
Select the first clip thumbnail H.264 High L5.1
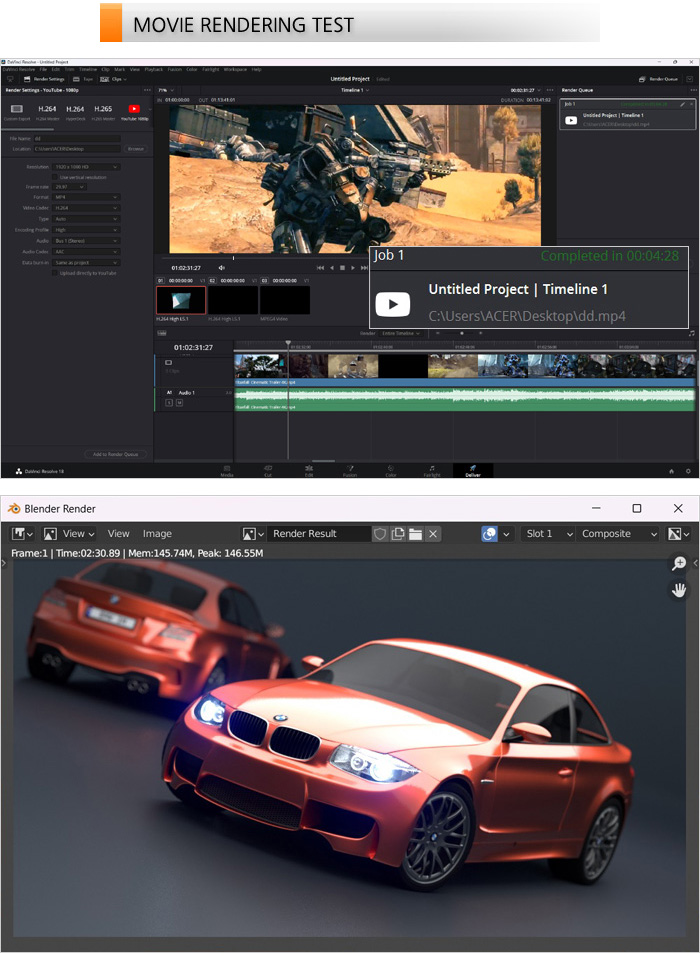click(181, 300)
